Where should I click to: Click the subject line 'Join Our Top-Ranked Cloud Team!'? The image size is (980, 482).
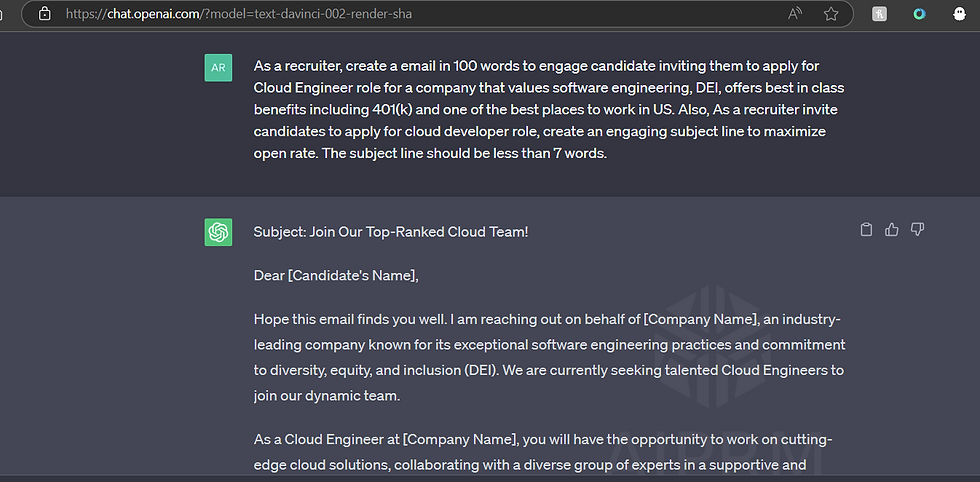coord(419,232)
